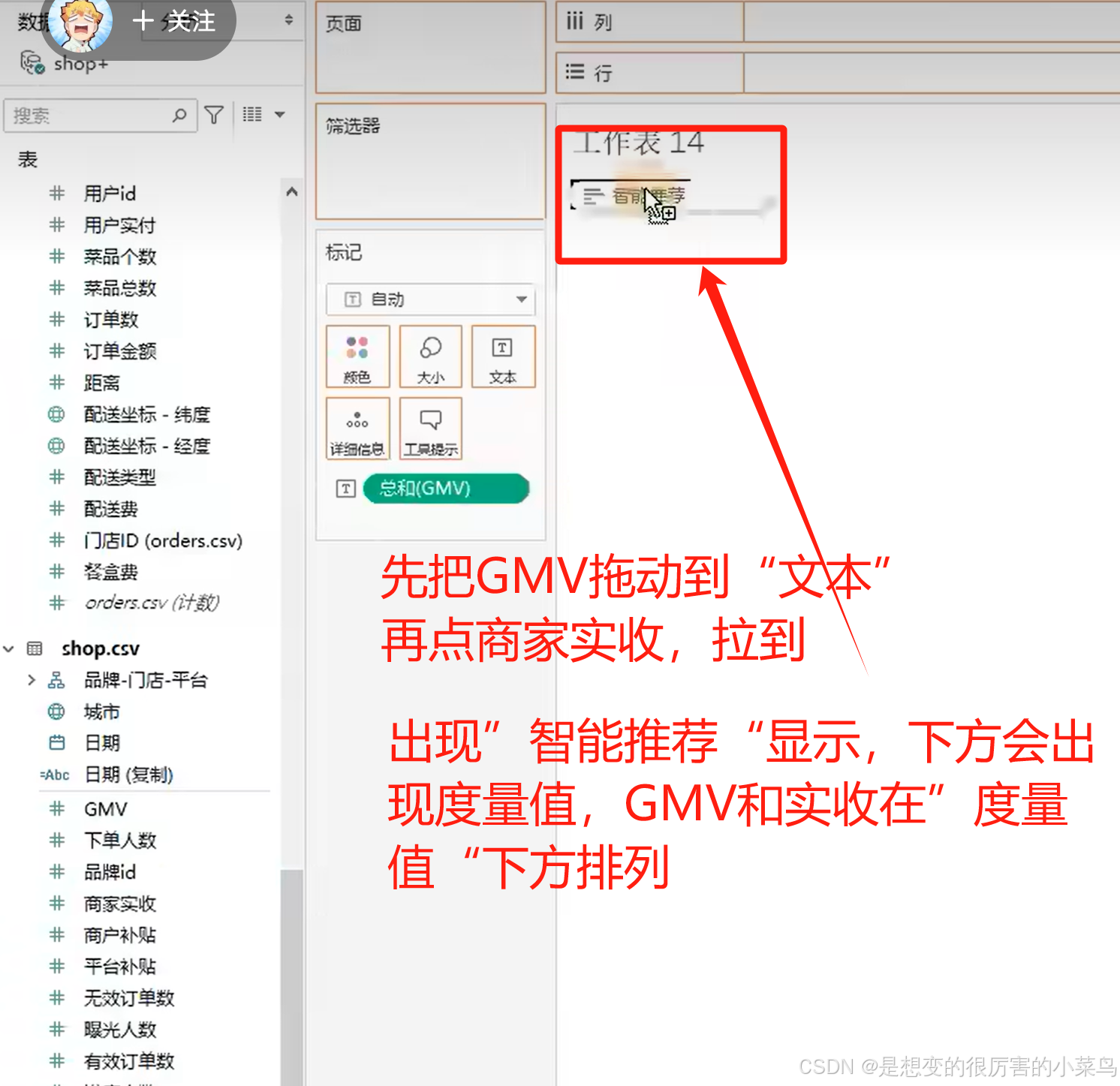Click the list view icon
The image size is (1120, 1086).
[x=252, y=114]
